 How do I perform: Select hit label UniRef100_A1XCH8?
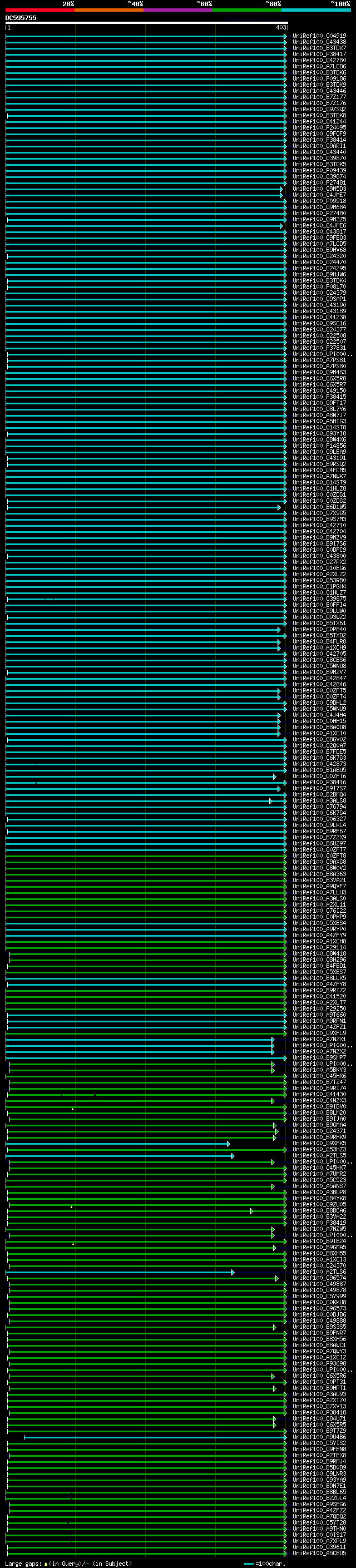tap(319, 941)
